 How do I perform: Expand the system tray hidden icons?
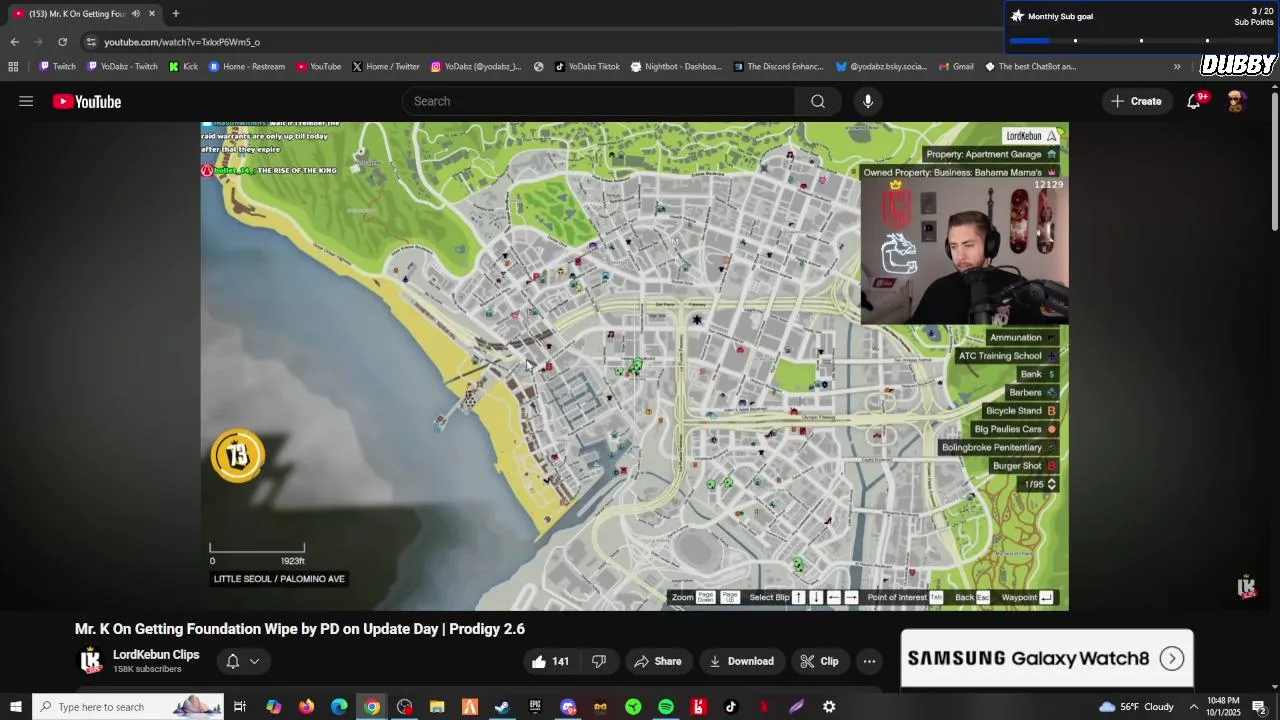(1193, 707)
